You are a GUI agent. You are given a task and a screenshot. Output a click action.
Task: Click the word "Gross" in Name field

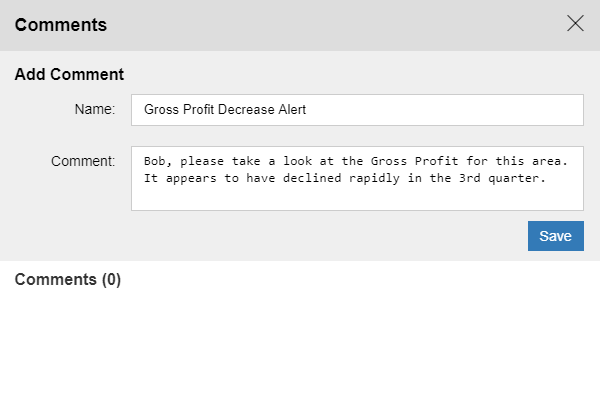(162, 110)
